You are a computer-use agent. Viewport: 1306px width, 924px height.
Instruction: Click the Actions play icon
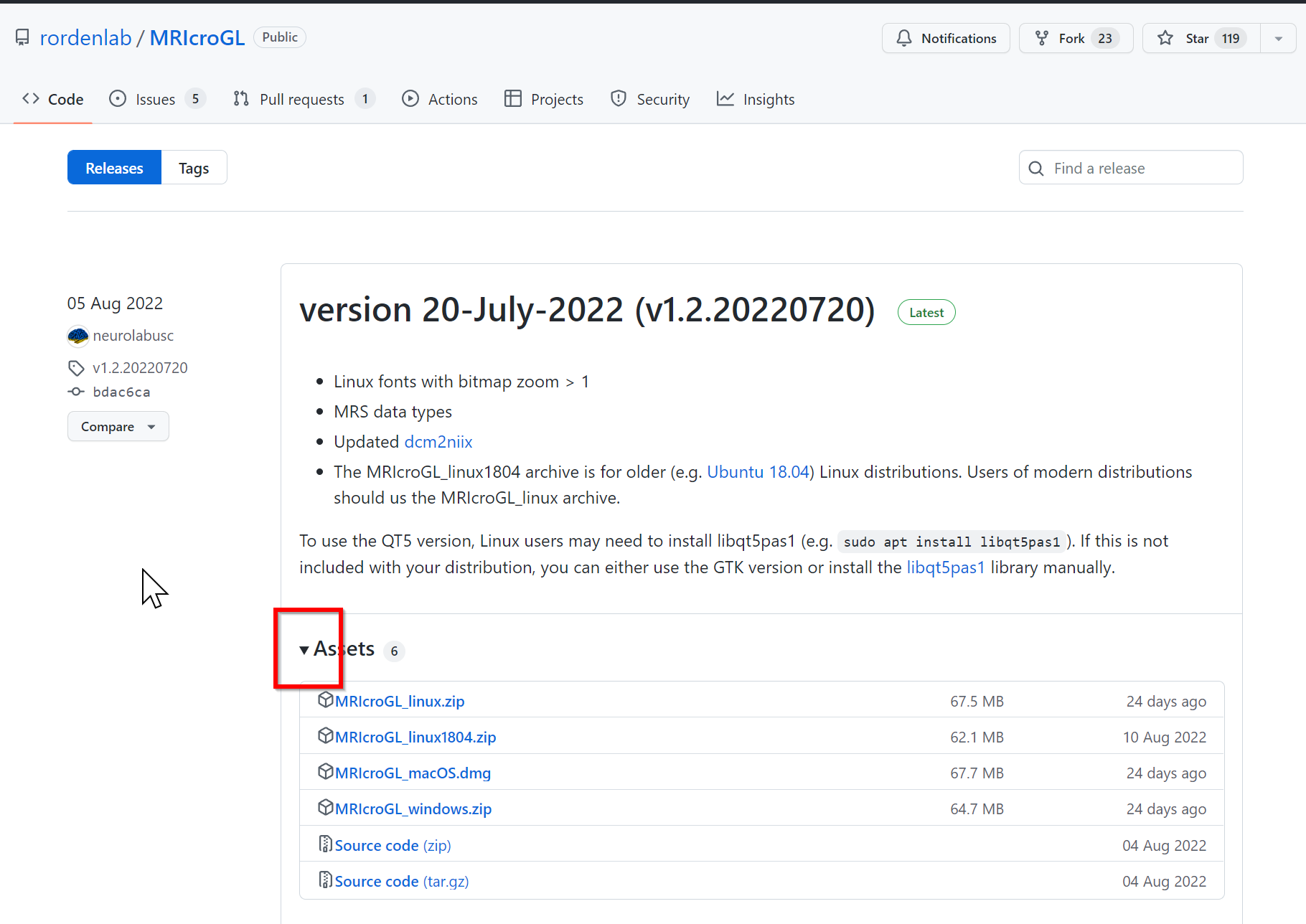410,98
